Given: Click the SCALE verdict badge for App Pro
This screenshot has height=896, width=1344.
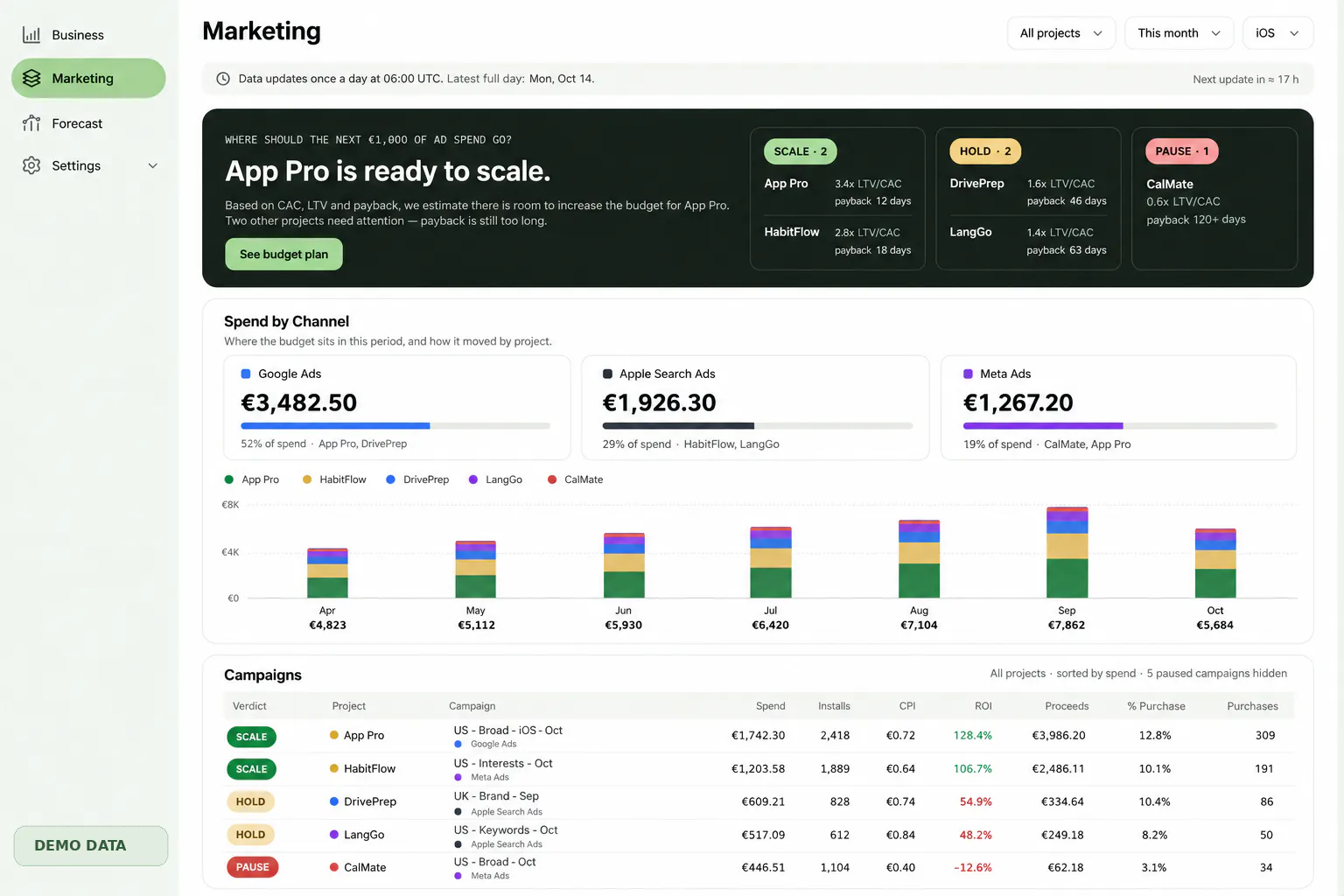Looking at the screenshot, I should pos(251,737).
